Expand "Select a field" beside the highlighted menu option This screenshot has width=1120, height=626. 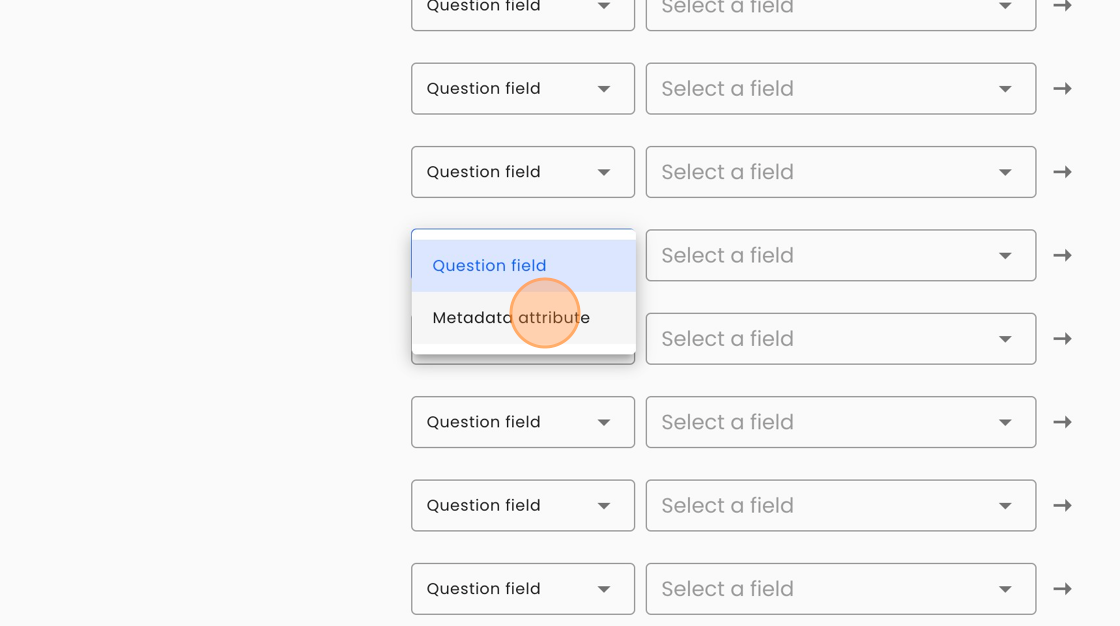pyautogui.click(x=840, y=256)
